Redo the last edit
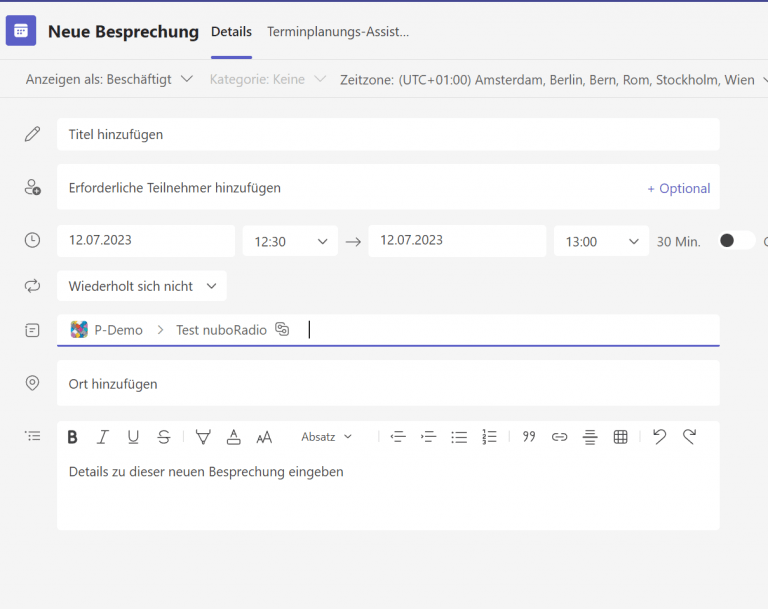This screenshot has width=768, height=609. point(690,436)
